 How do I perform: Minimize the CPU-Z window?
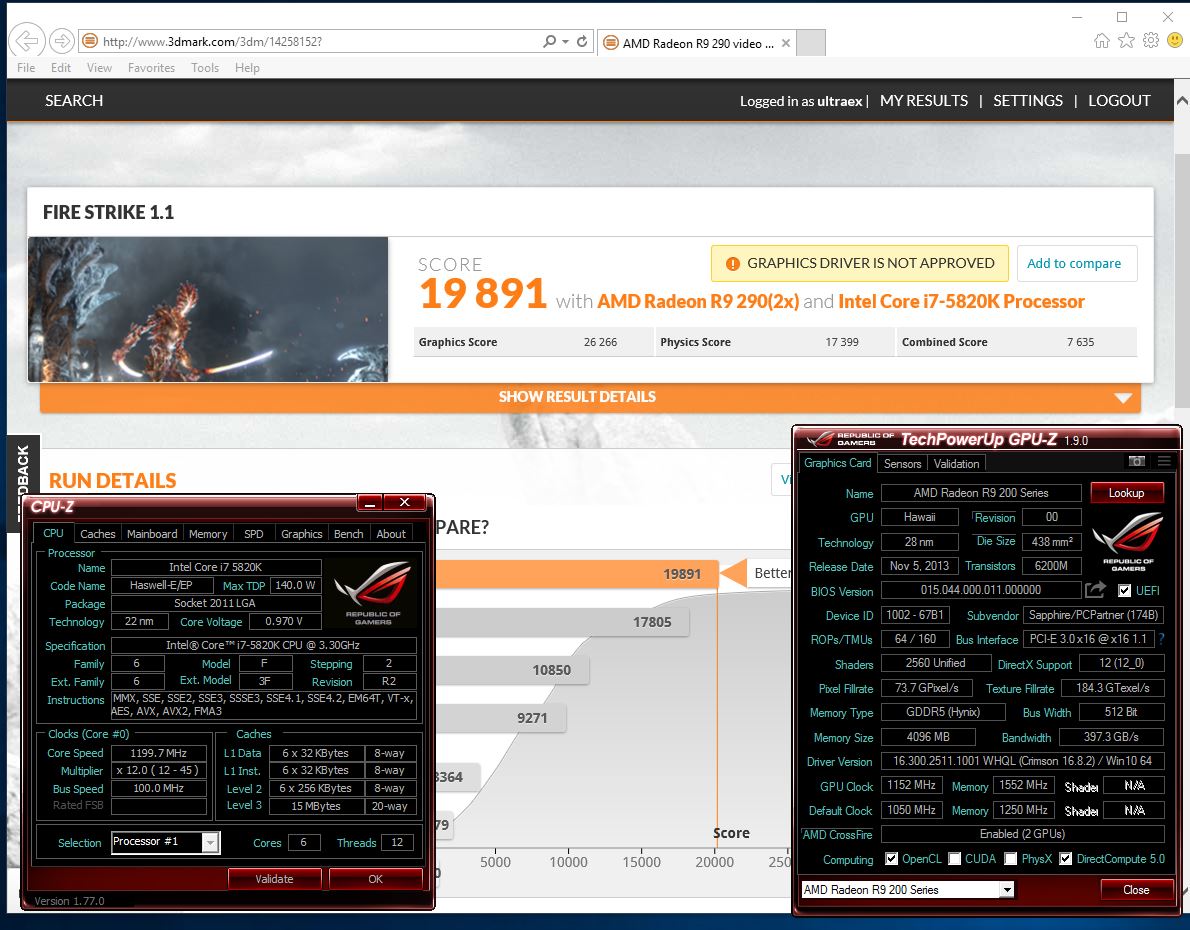click(370, 503)
